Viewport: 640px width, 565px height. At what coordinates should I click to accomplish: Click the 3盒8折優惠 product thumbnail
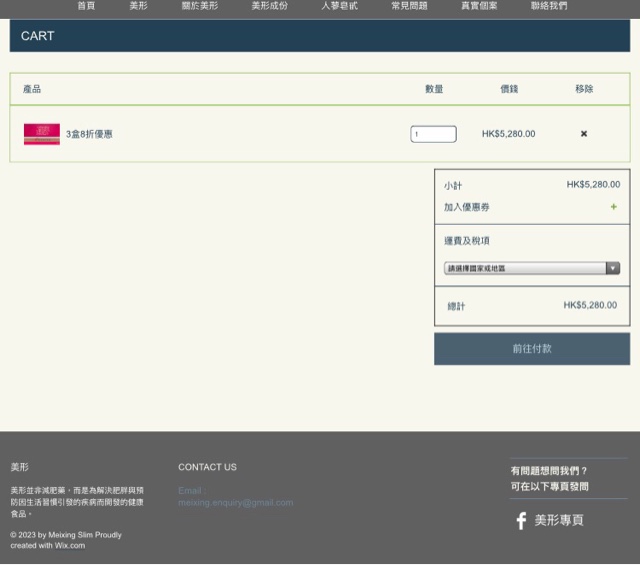coord(42,134)
